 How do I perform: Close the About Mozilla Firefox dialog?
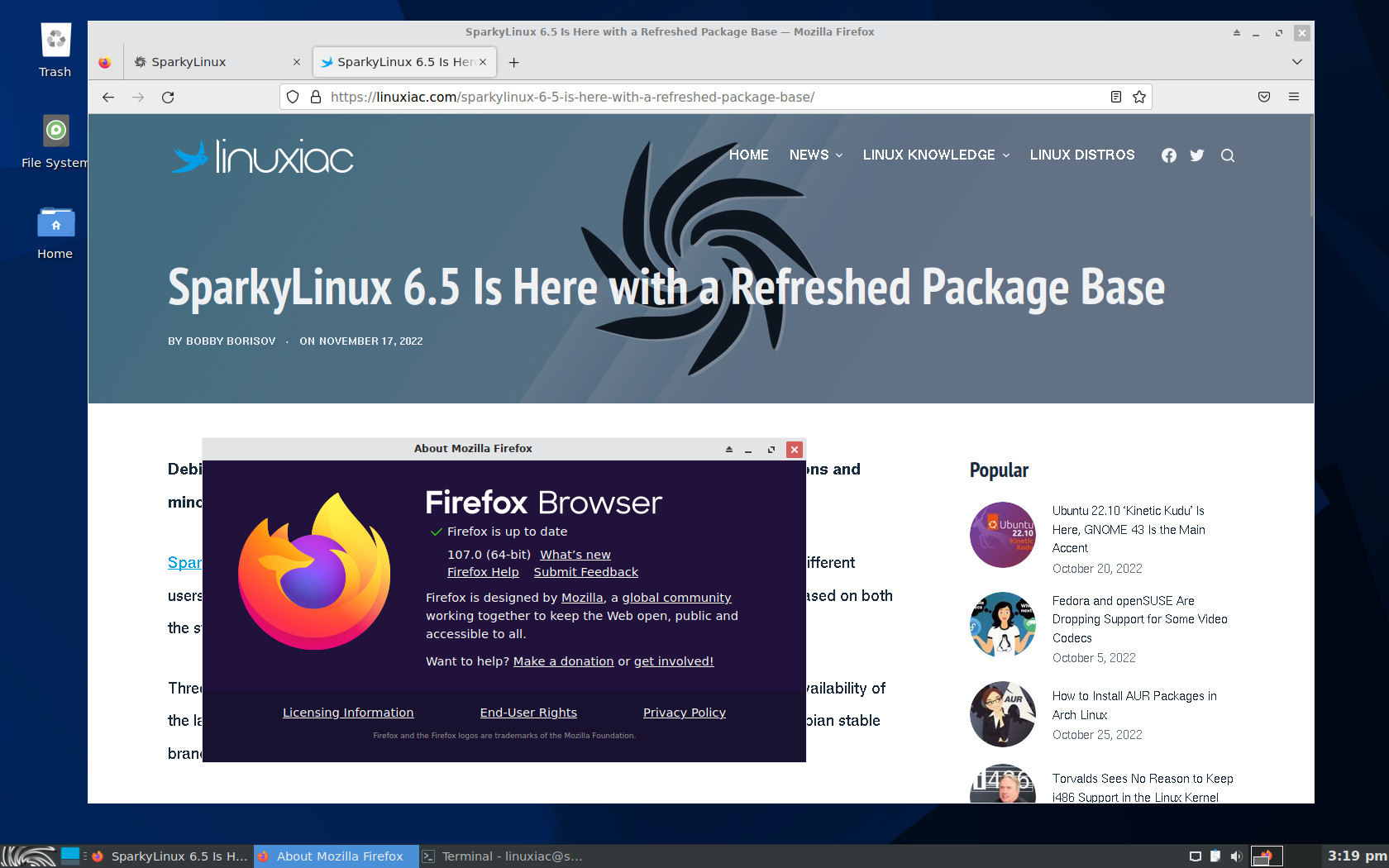click(795, 450)
